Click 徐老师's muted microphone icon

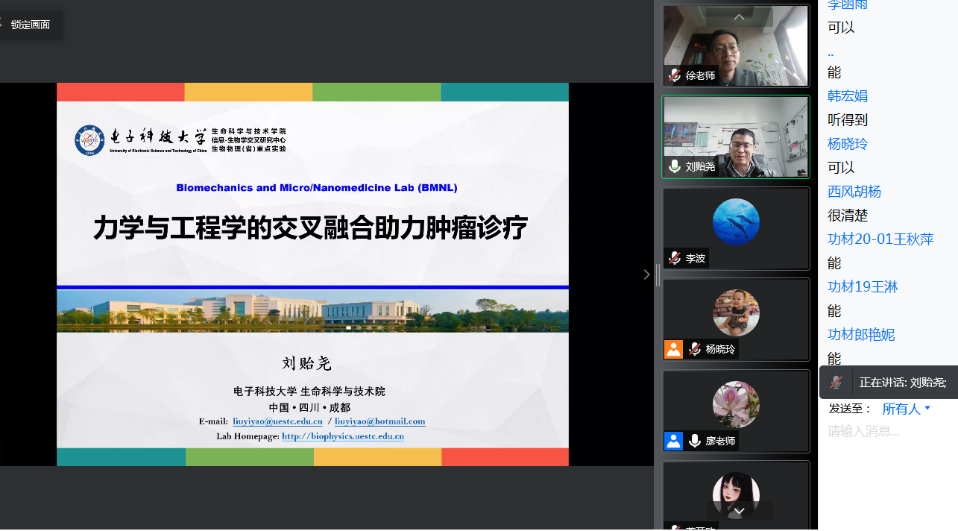[x=675, y=75]
